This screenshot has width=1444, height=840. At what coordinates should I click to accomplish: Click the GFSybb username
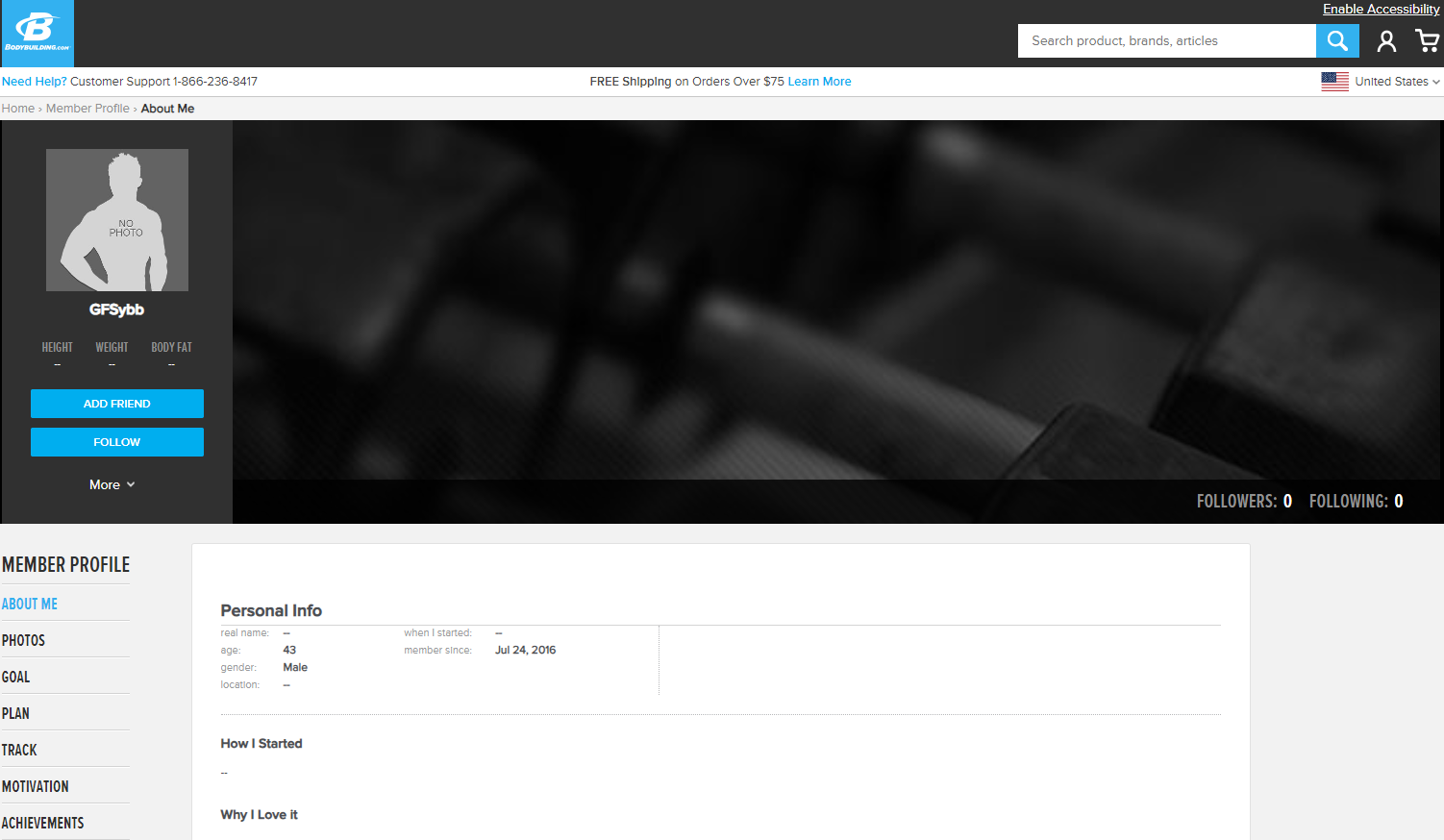coord(117,309)
